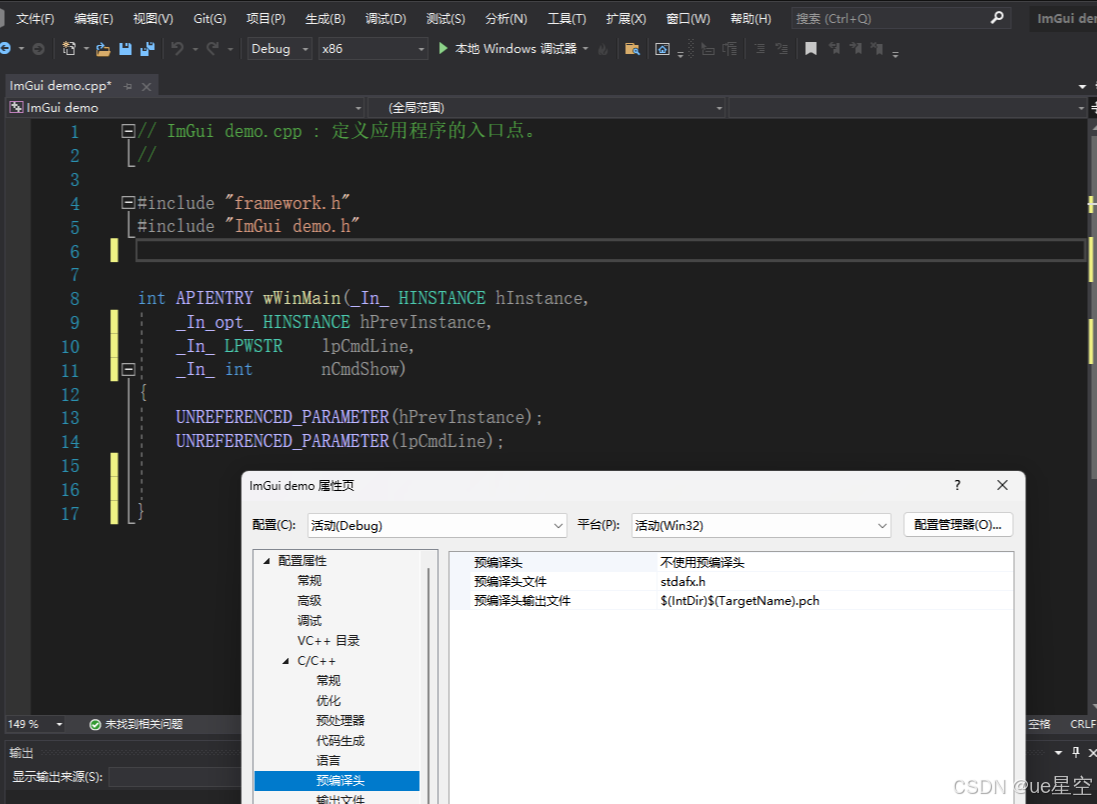The image size is (1097, 804).
Task: Click the 配置管理器(O)... button
Action: (957, 524)
